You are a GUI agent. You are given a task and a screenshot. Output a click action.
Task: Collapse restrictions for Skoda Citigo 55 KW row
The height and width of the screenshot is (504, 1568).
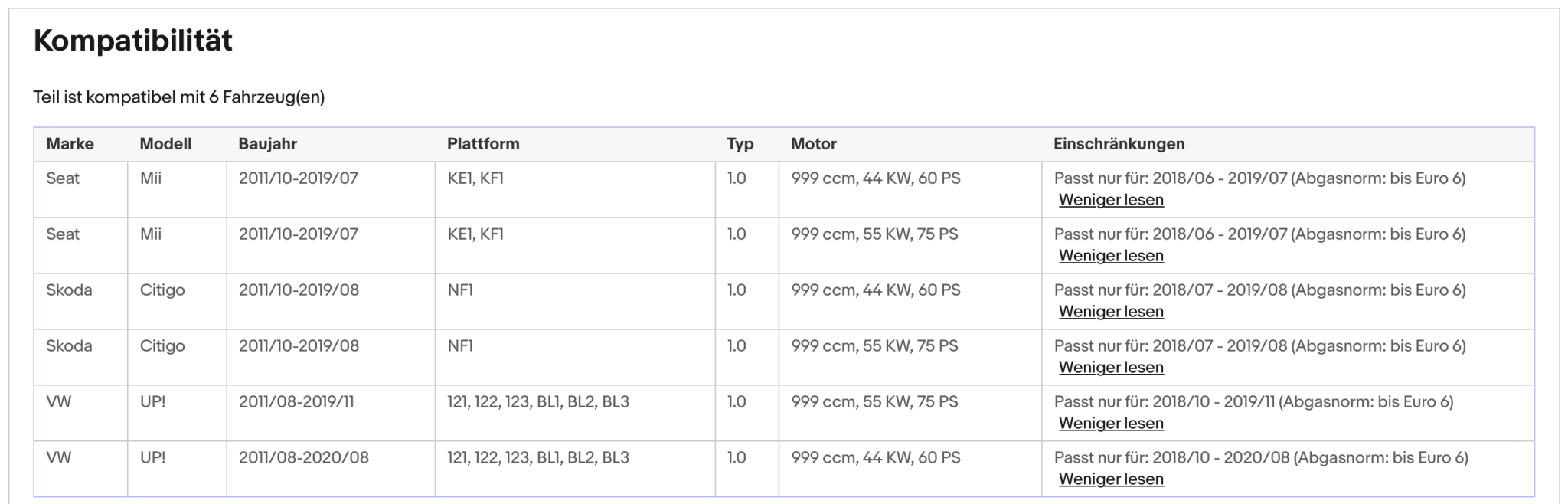(x=1111, y=368)
